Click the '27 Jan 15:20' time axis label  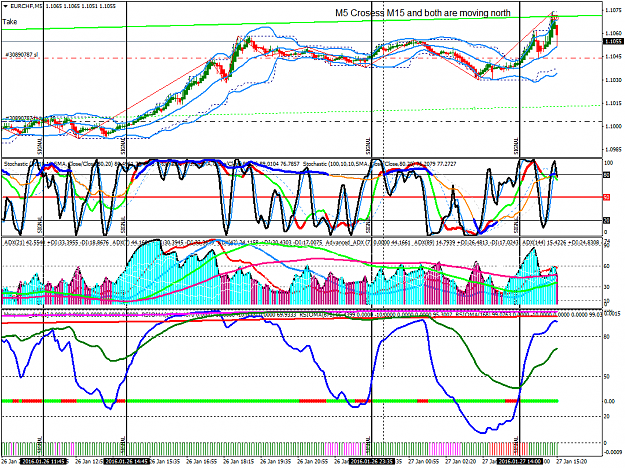click(x=572, y=461)
